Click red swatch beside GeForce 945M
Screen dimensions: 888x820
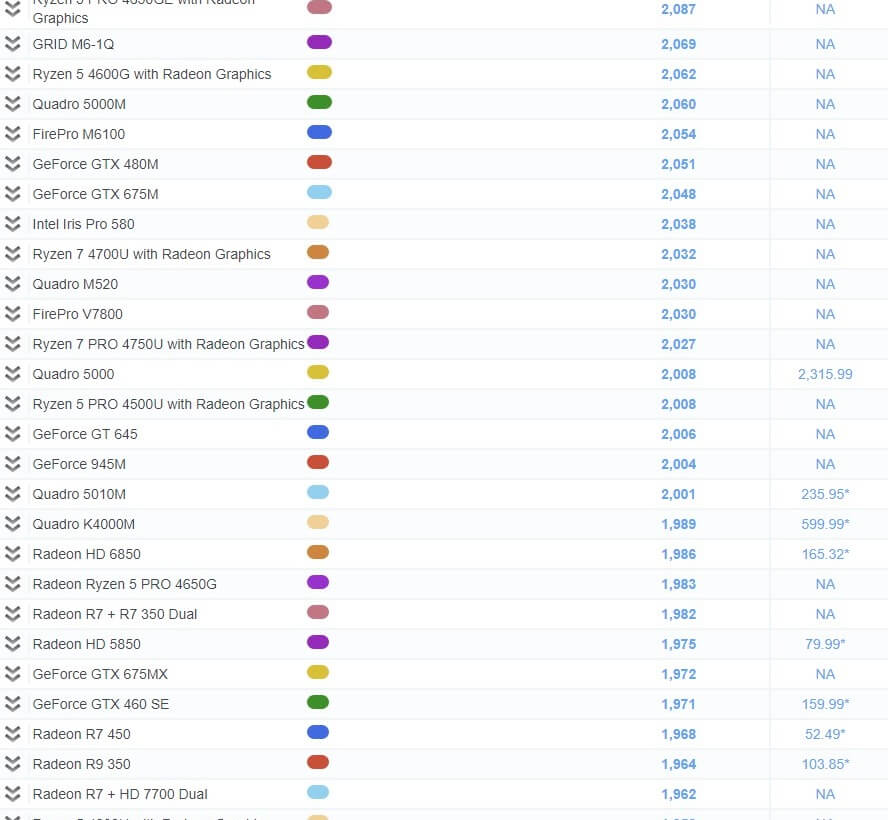coord(318,463)
